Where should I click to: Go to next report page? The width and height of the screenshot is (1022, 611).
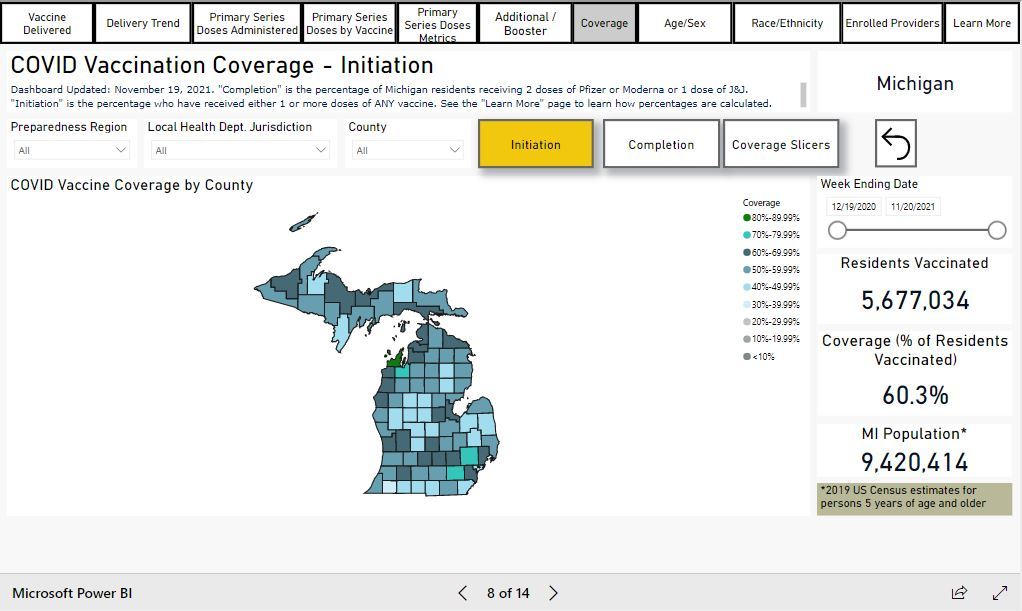tap(554, 593)
